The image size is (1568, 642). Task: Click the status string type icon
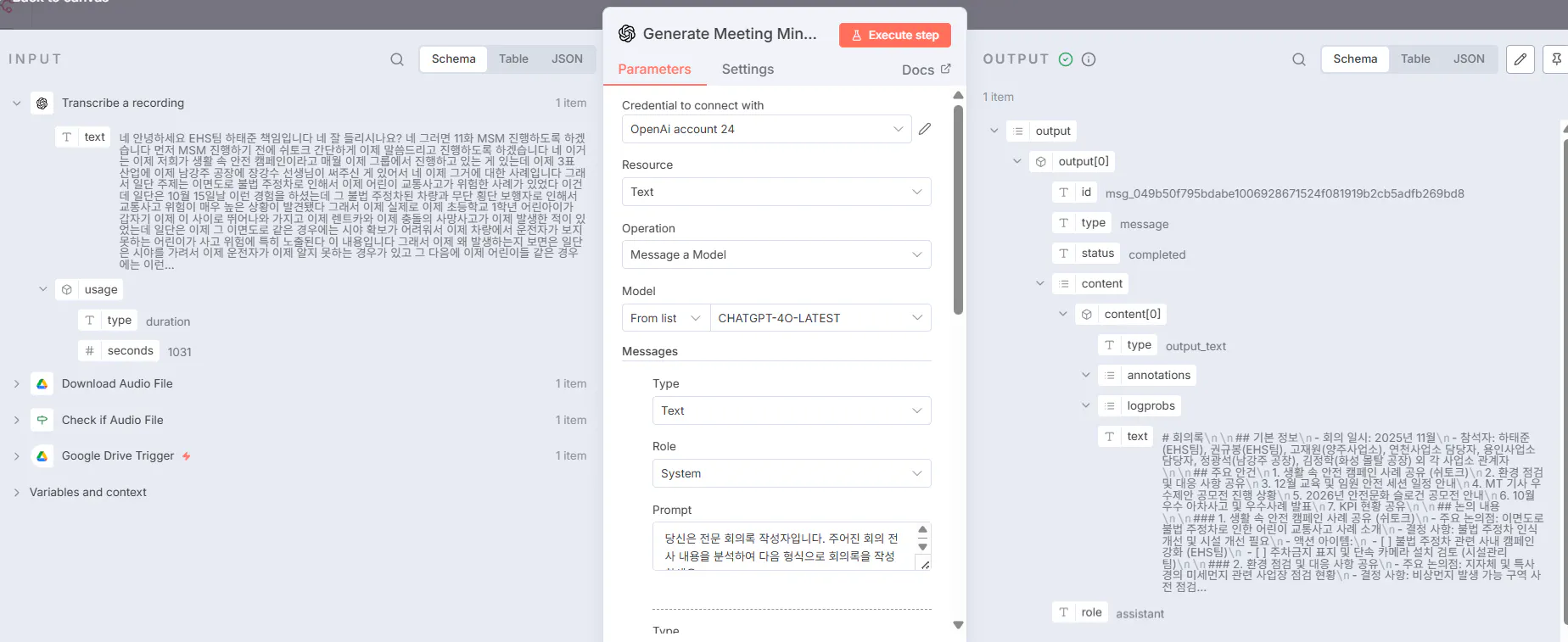(x=1063, y=254)
